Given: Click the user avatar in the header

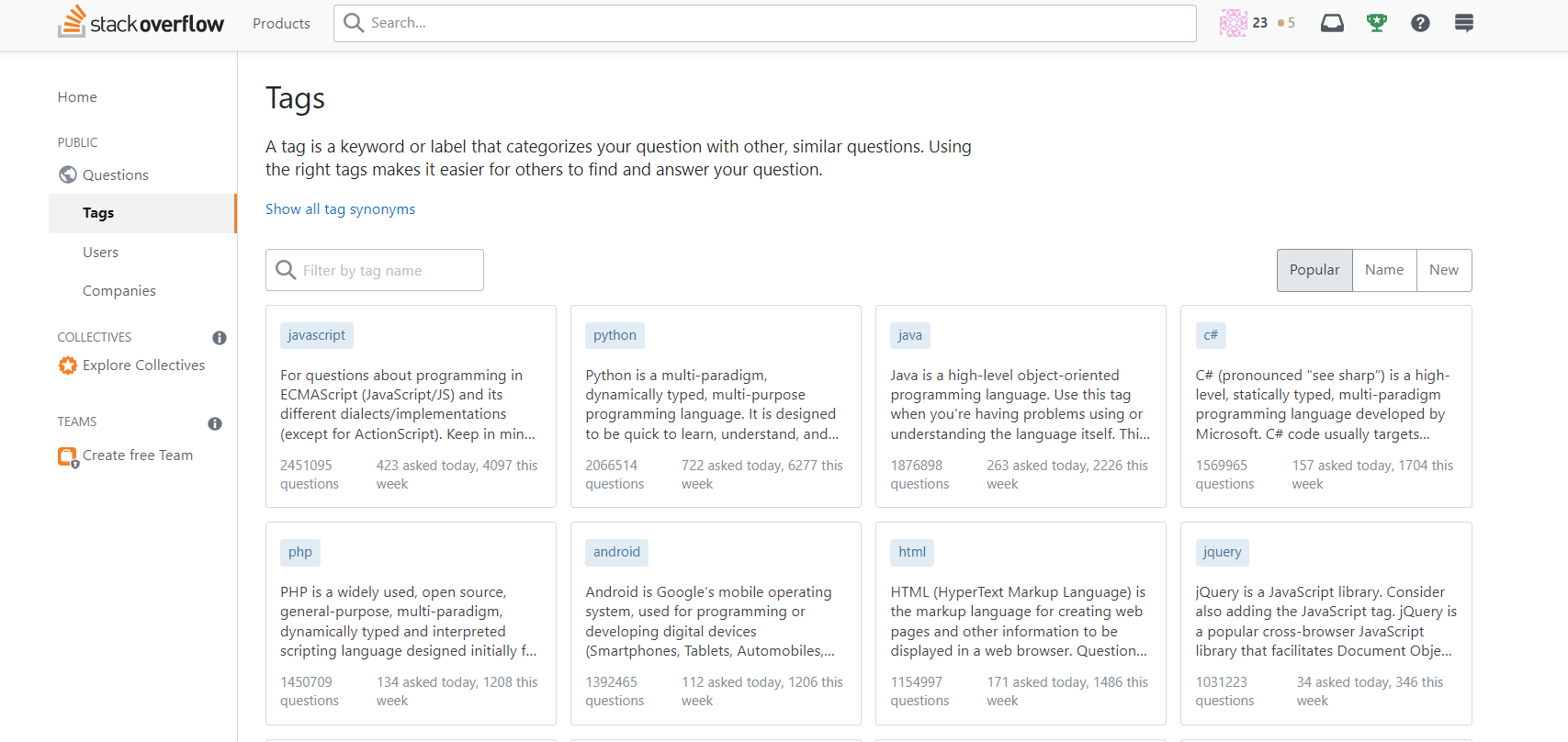Looking at the screenshot, I should [1233, 23].
